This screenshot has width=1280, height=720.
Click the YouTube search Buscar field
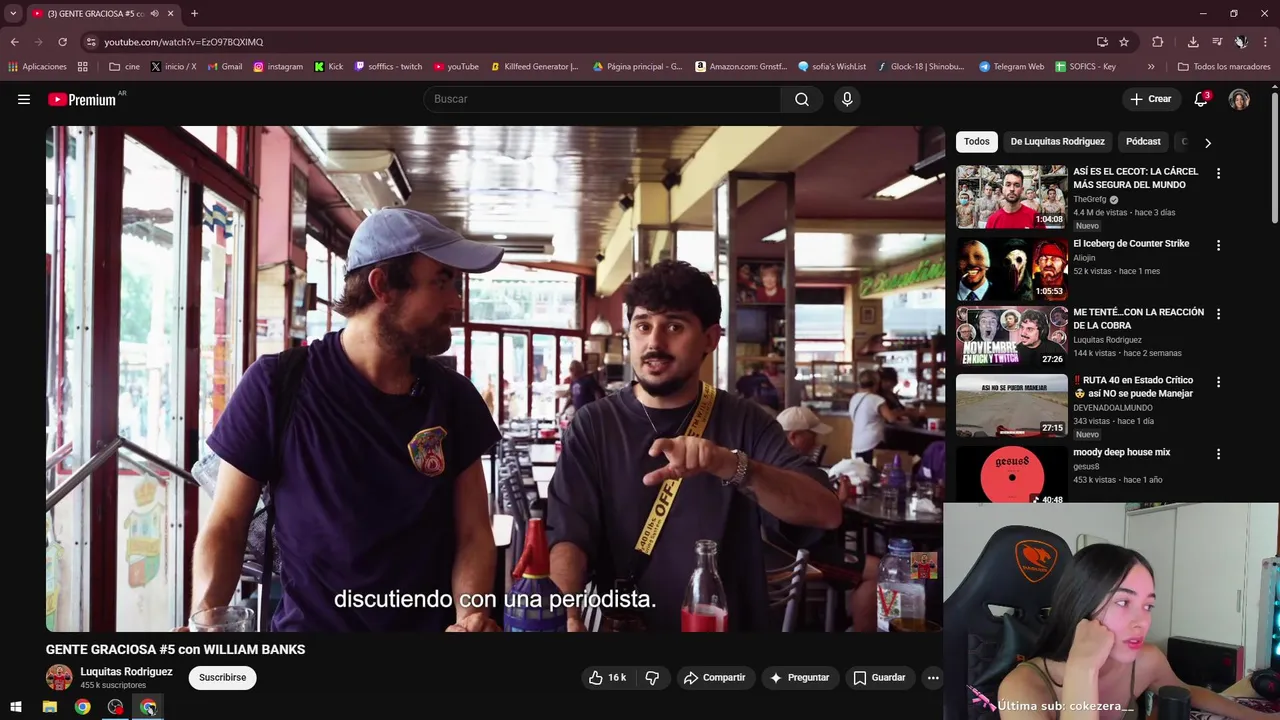click(x=602, y=99)
